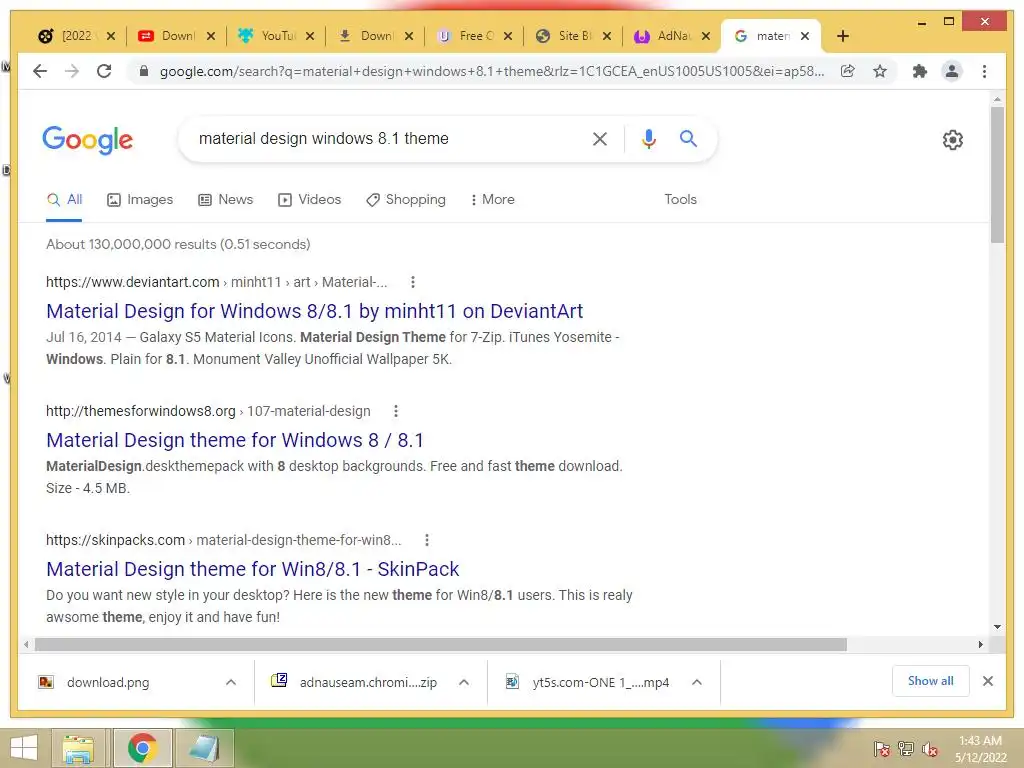Open options for the deviantart.com result
This screenshot has height=768, width=1024.
click(x=412, y=282)
